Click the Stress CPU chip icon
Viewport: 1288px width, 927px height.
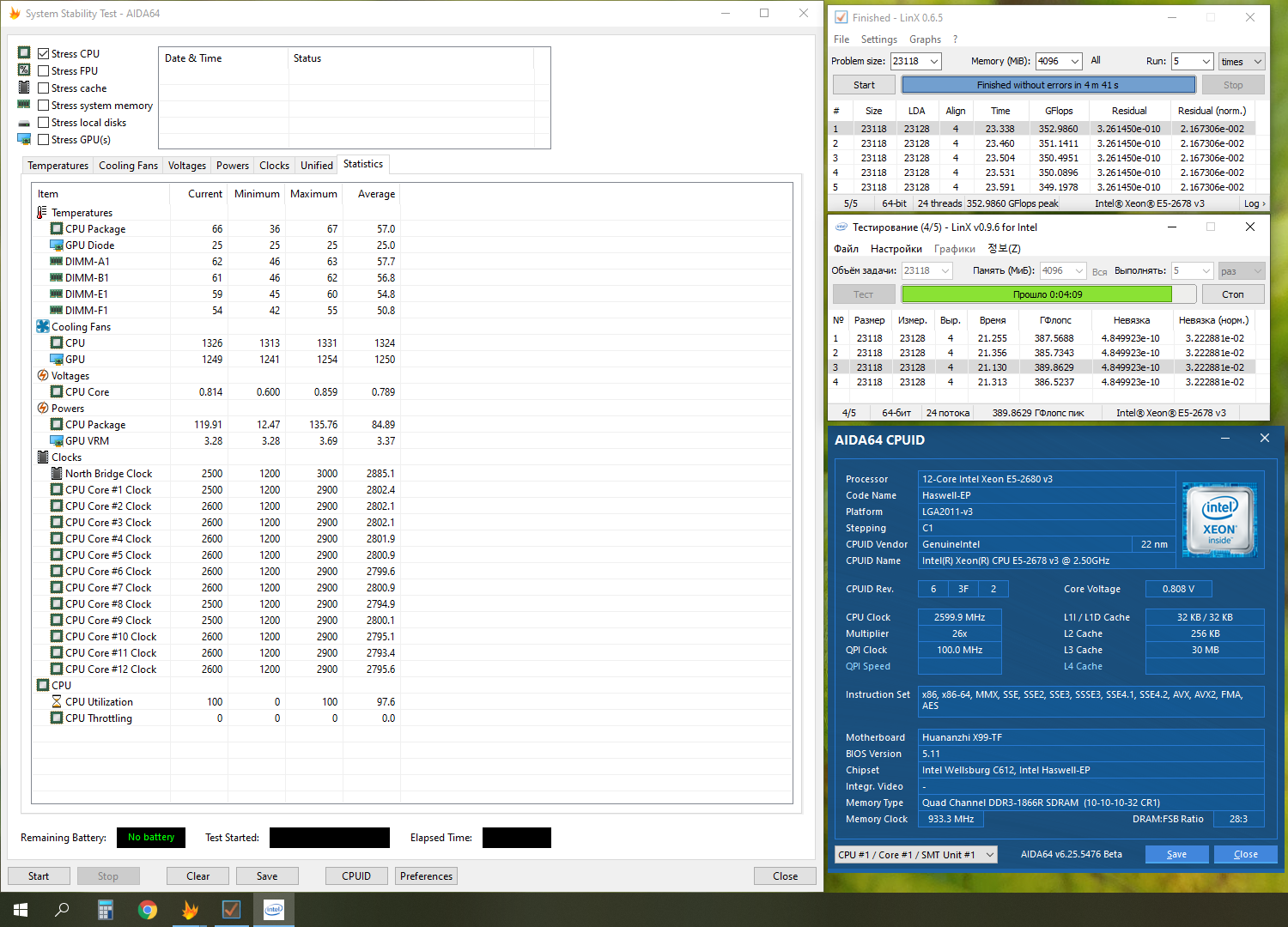click(x=24, y=53)
